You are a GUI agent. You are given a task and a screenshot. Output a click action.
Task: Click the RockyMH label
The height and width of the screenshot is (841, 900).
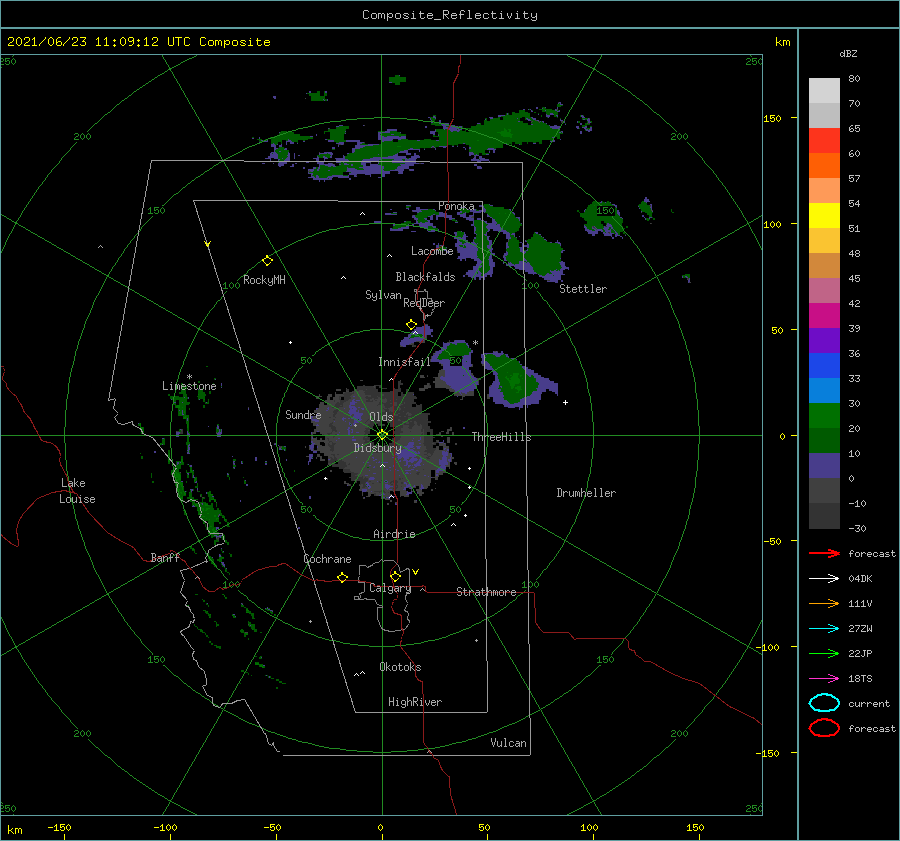(x=264, y=280)
